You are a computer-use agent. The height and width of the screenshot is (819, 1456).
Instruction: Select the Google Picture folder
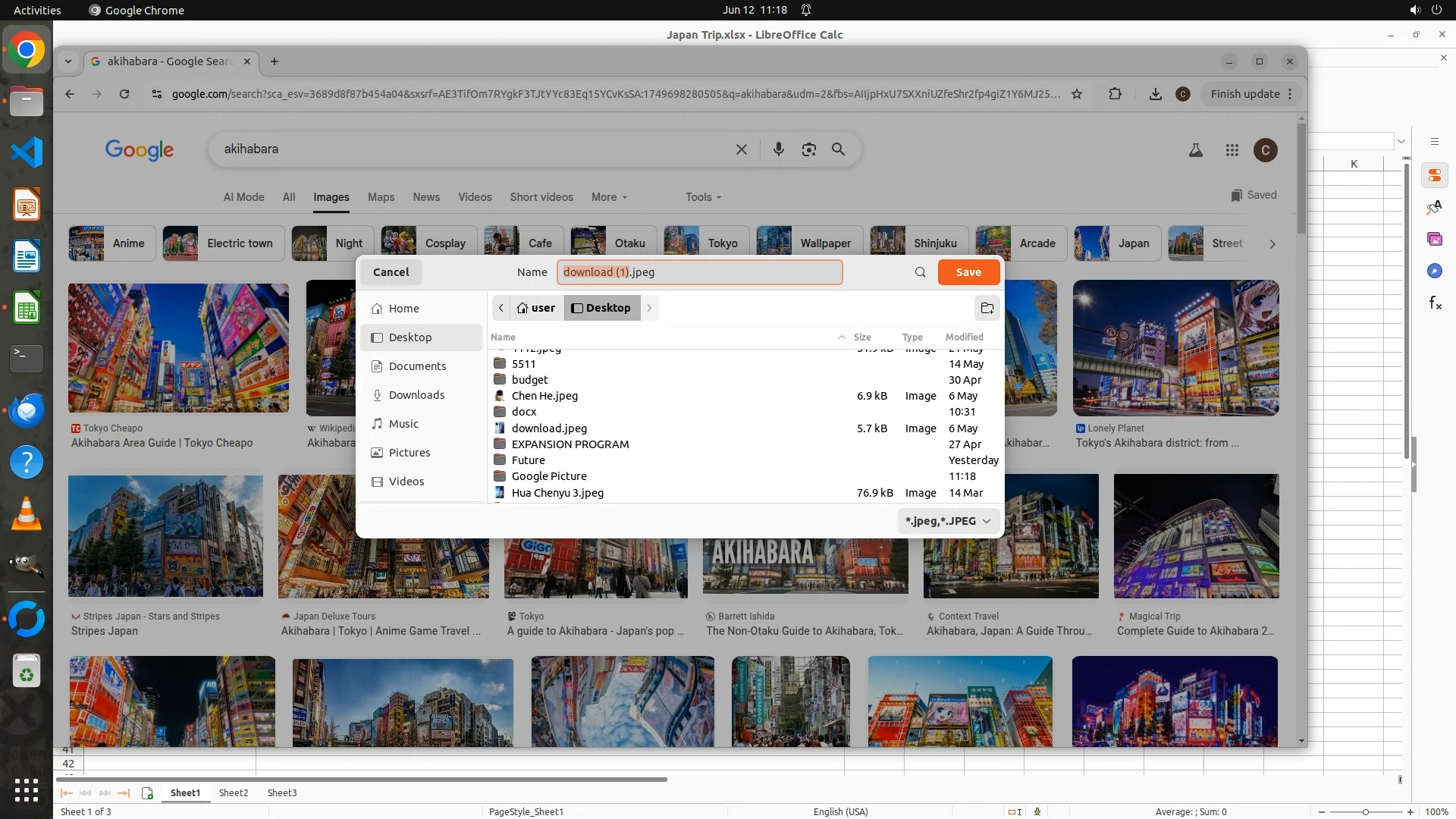click(548, 476)
